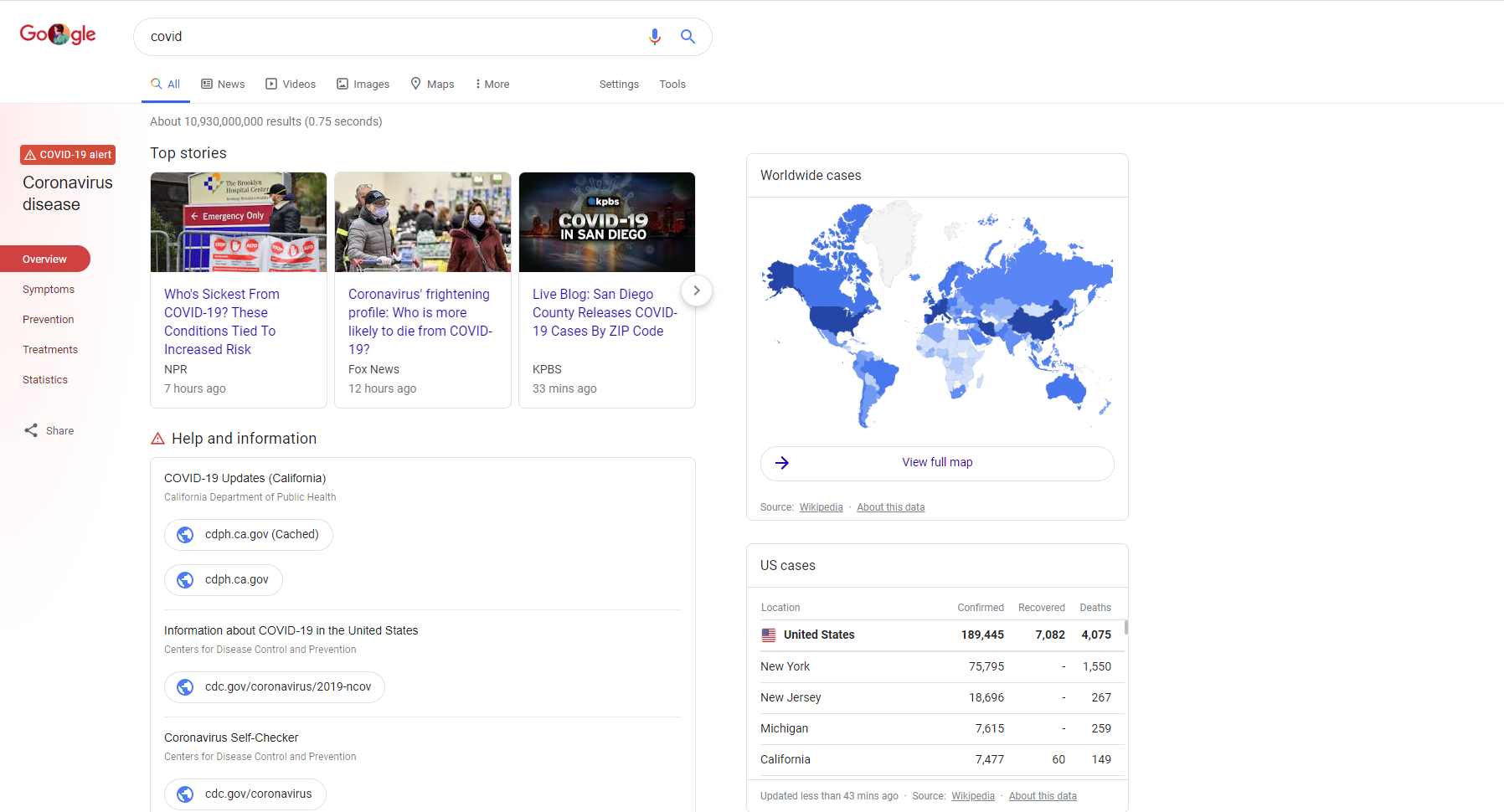The image size is (1504, 812).
Task: Open Wikipedia source under worldwide map
Action: [821, 507]
